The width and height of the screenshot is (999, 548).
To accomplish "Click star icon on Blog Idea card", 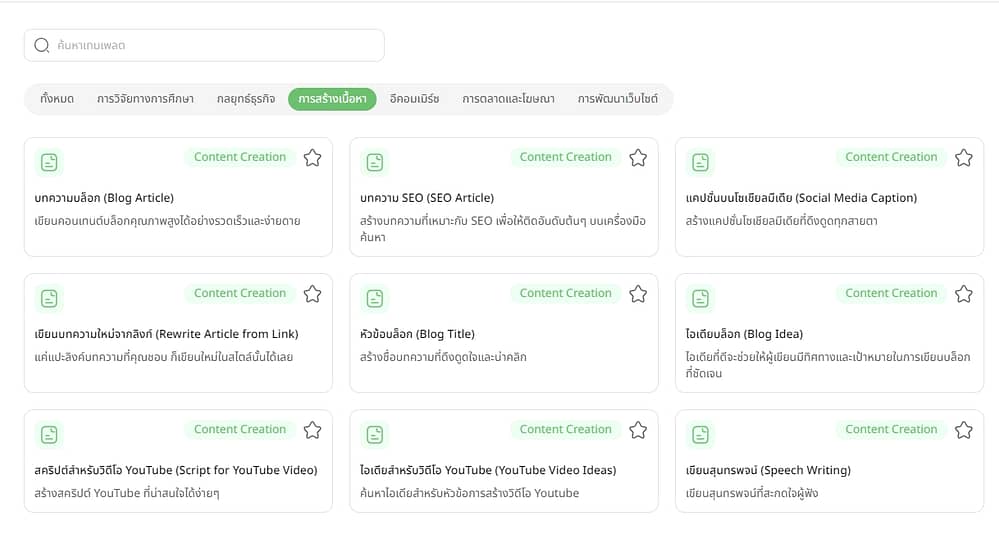I will 963,294.
